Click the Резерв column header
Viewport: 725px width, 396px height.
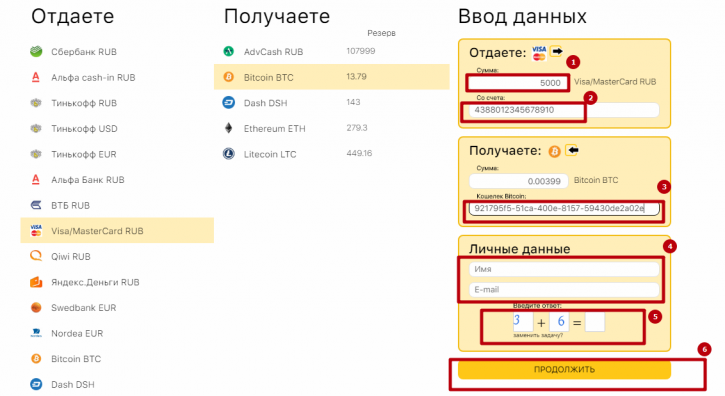(x=381, y=33)
